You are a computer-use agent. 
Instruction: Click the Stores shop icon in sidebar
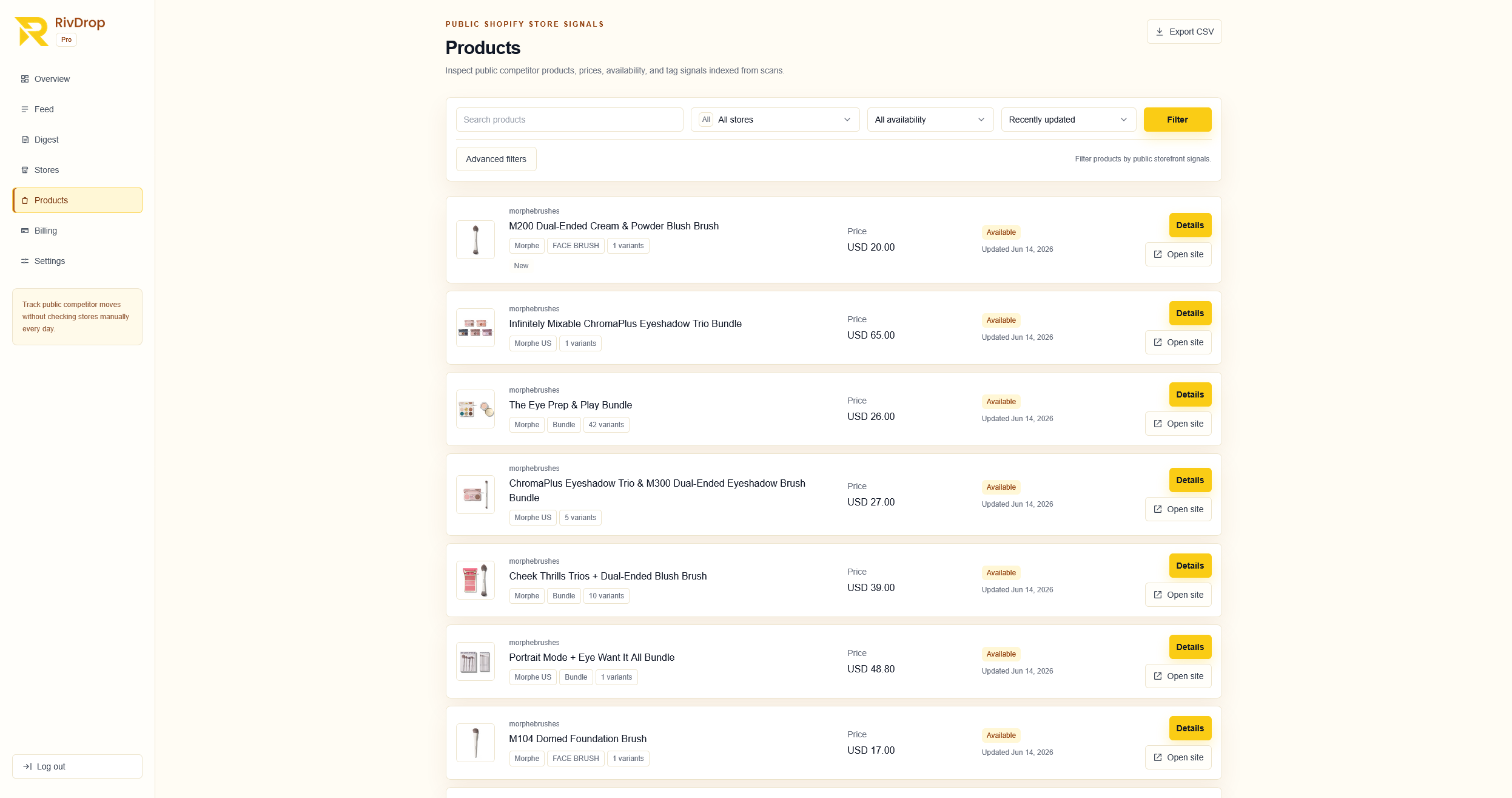pyautogui.click(x=25, y=170)
